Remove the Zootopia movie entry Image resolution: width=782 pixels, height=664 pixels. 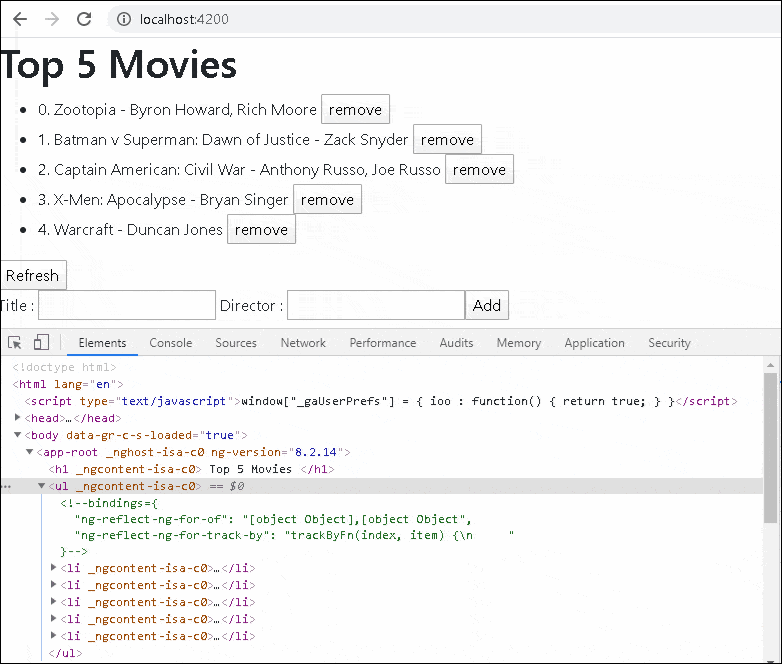(x=355, y=109)
